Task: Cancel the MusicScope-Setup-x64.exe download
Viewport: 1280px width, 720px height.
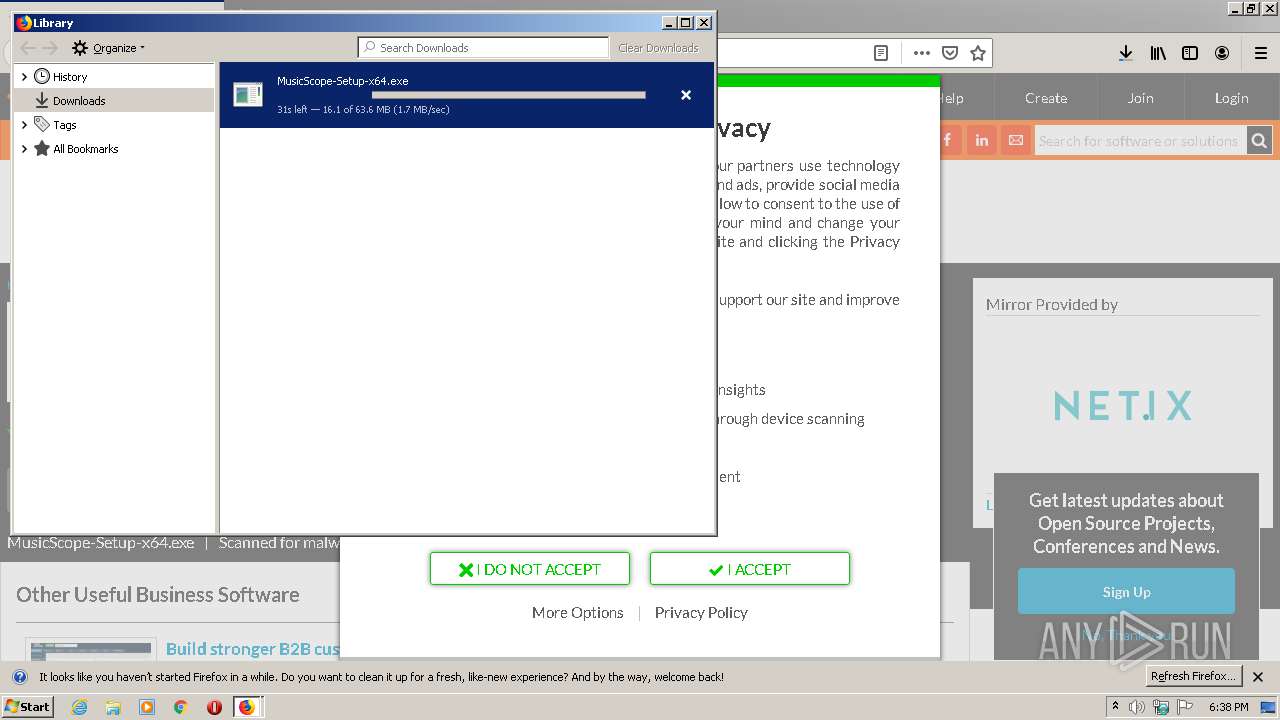Action: [x=686, y=95]
